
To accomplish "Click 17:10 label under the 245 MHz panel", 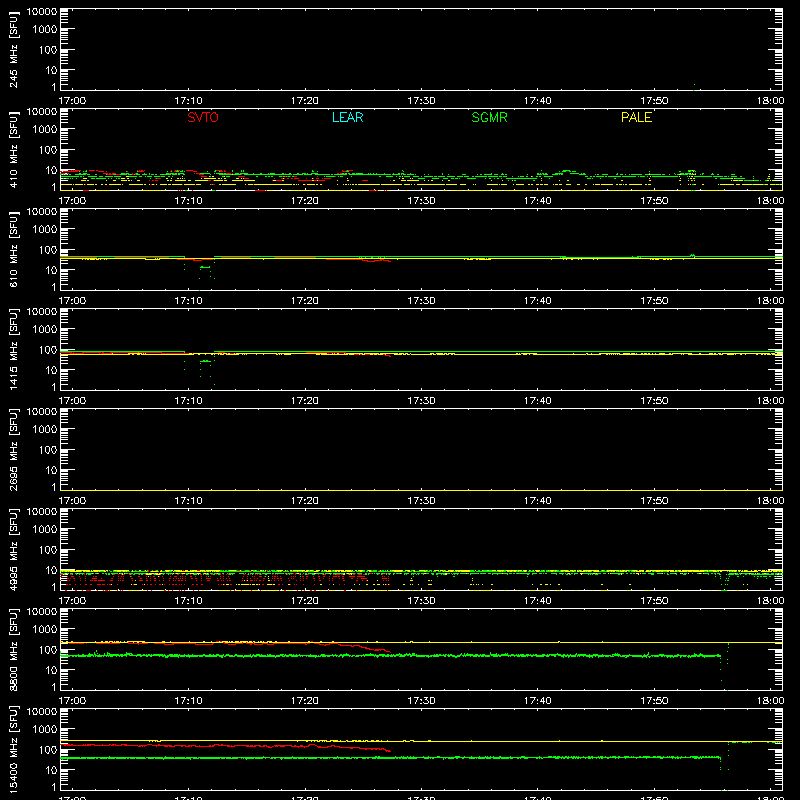I will (188, 101).
